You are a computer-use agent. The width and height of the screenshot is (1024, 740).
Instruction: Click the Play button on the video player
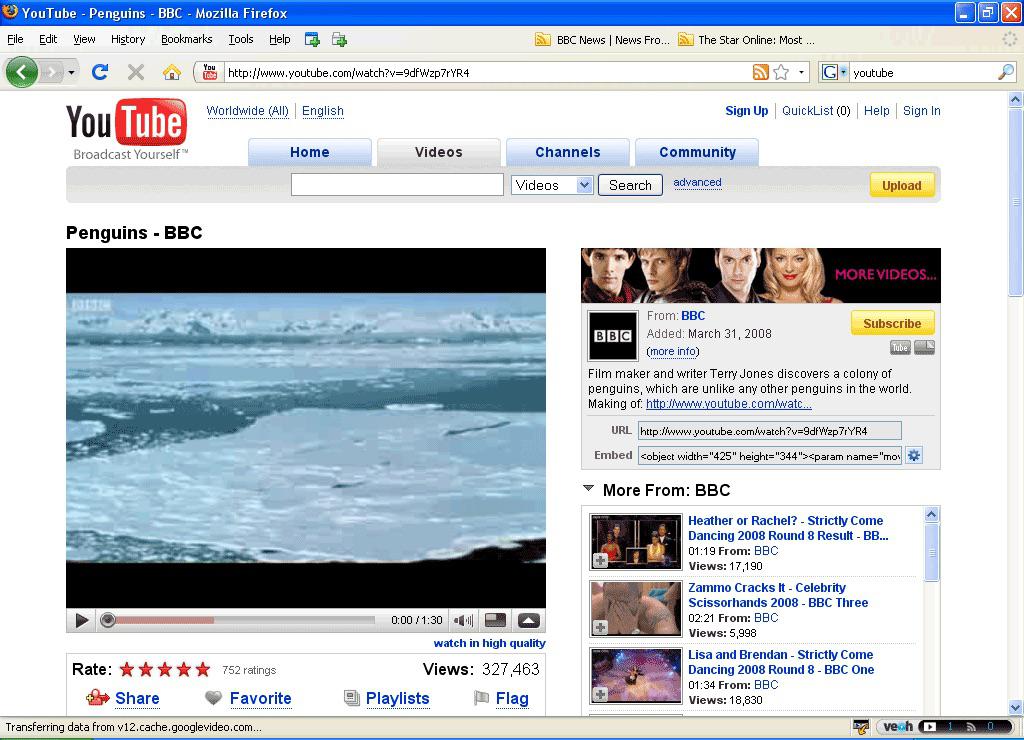tap(81, 620)
